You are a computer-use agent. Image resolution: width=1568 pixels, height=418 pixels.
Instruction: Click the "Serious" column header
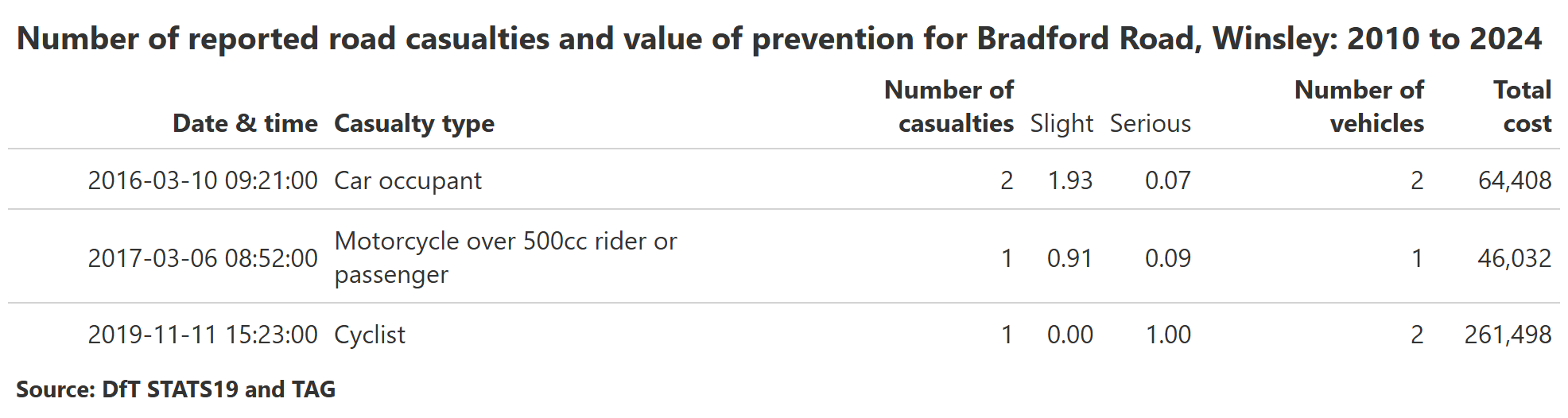[x=1151, y=123]
